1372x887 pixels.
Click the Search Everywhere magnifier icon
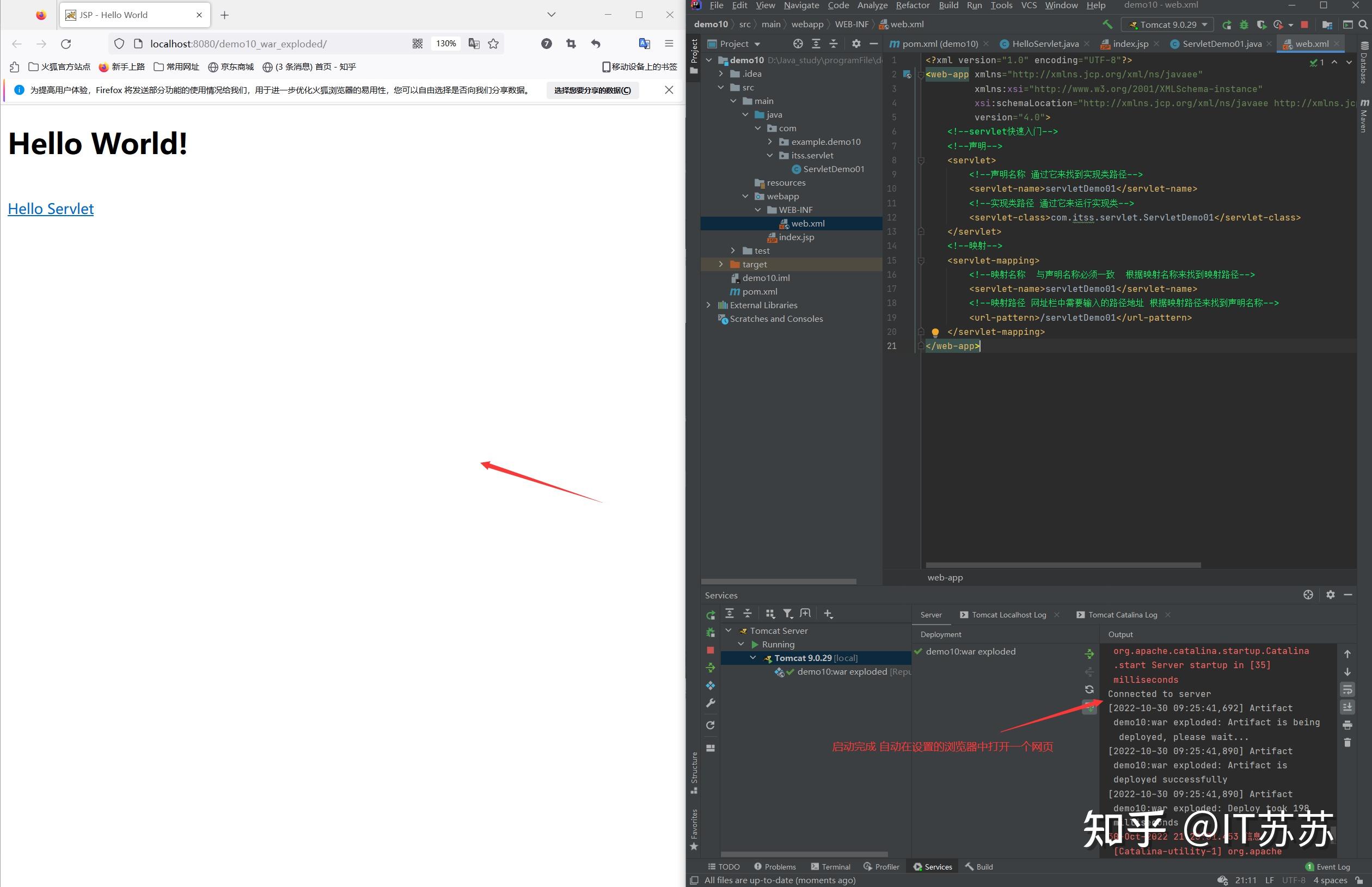pyautogui.click(x=1363, y=25)
